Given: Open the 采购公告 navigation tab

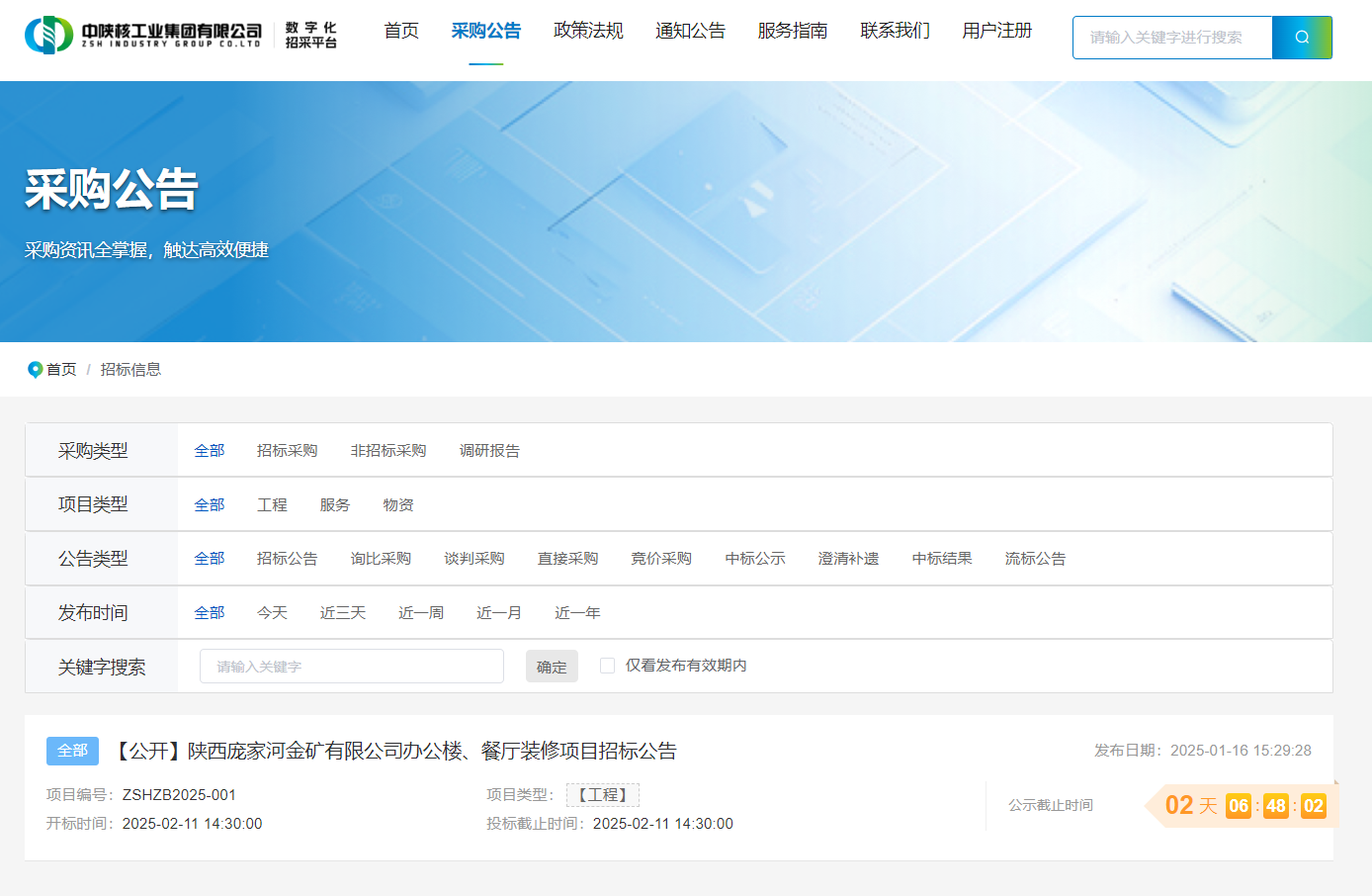Looking at the screenshot, I should pyautogui.click(x=485, y=32).
